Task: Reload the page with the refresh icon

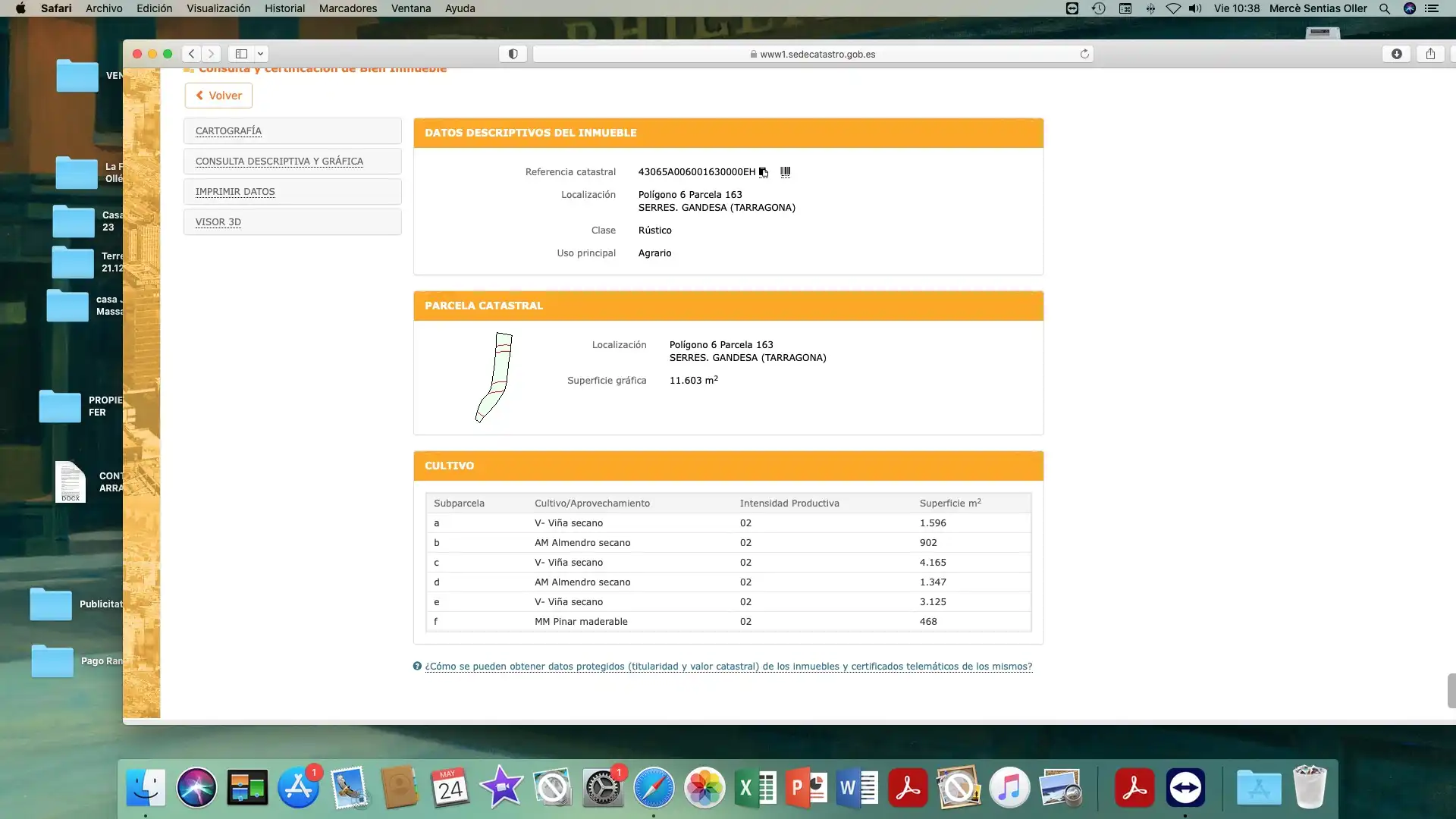Action: click(1084, 54)
